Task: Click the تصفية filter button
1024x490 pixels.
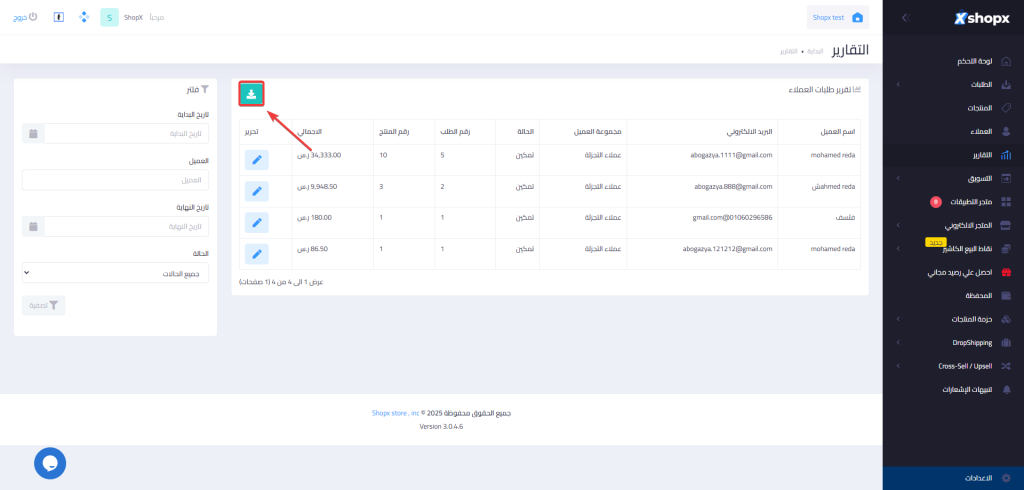Action: 44,305
